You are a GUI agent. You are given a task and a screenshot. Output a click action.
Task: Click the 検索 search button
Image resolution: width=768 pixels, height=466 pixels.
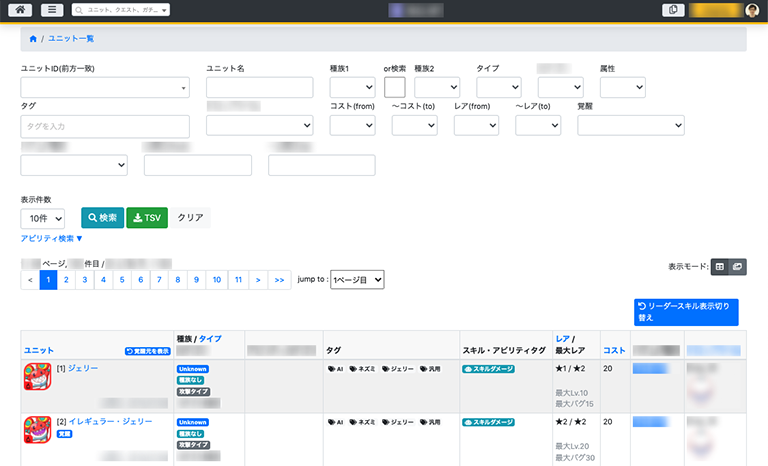(102, 218)
